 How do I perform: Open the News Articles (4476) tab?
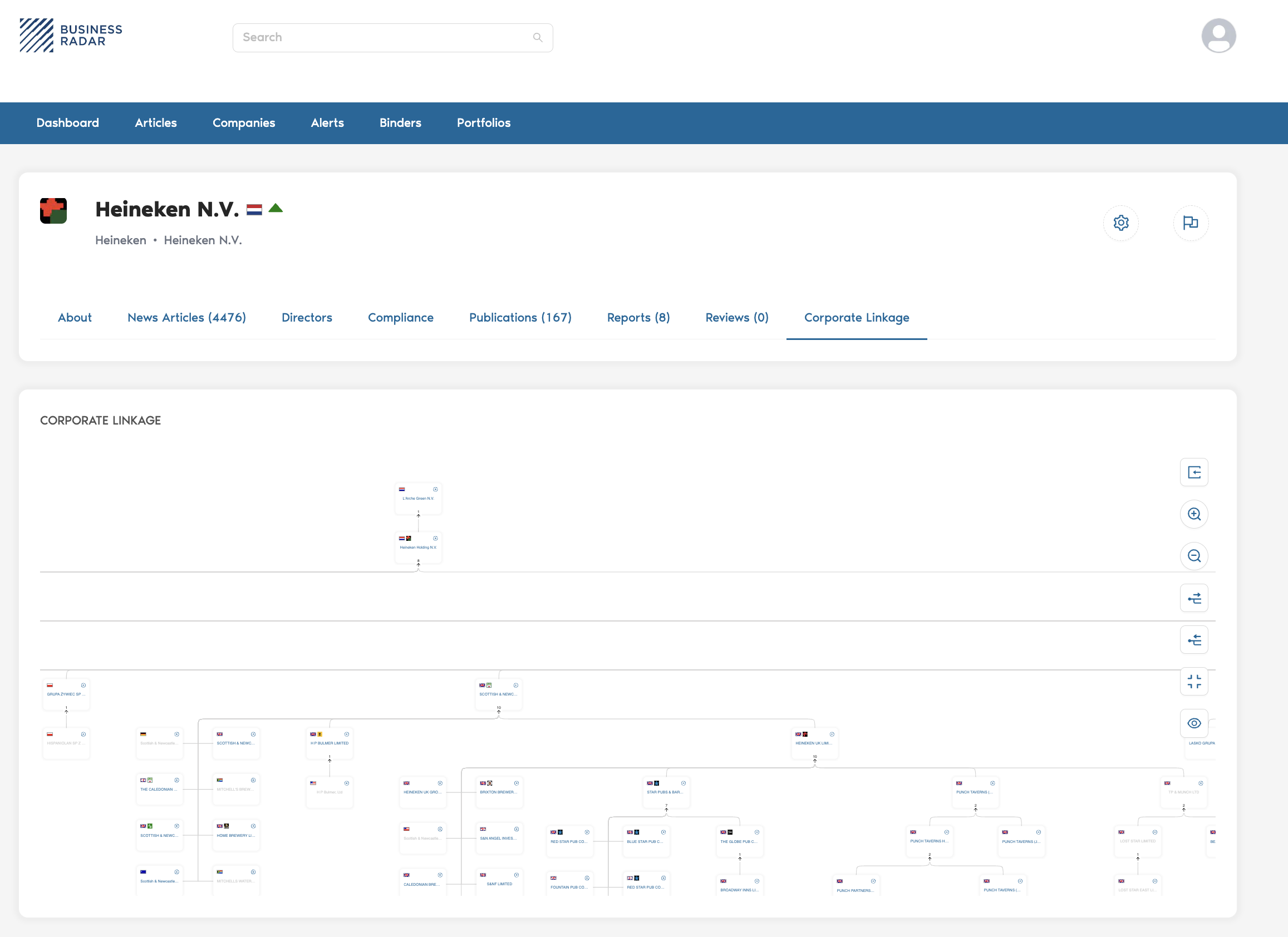(x=186, y=318)
